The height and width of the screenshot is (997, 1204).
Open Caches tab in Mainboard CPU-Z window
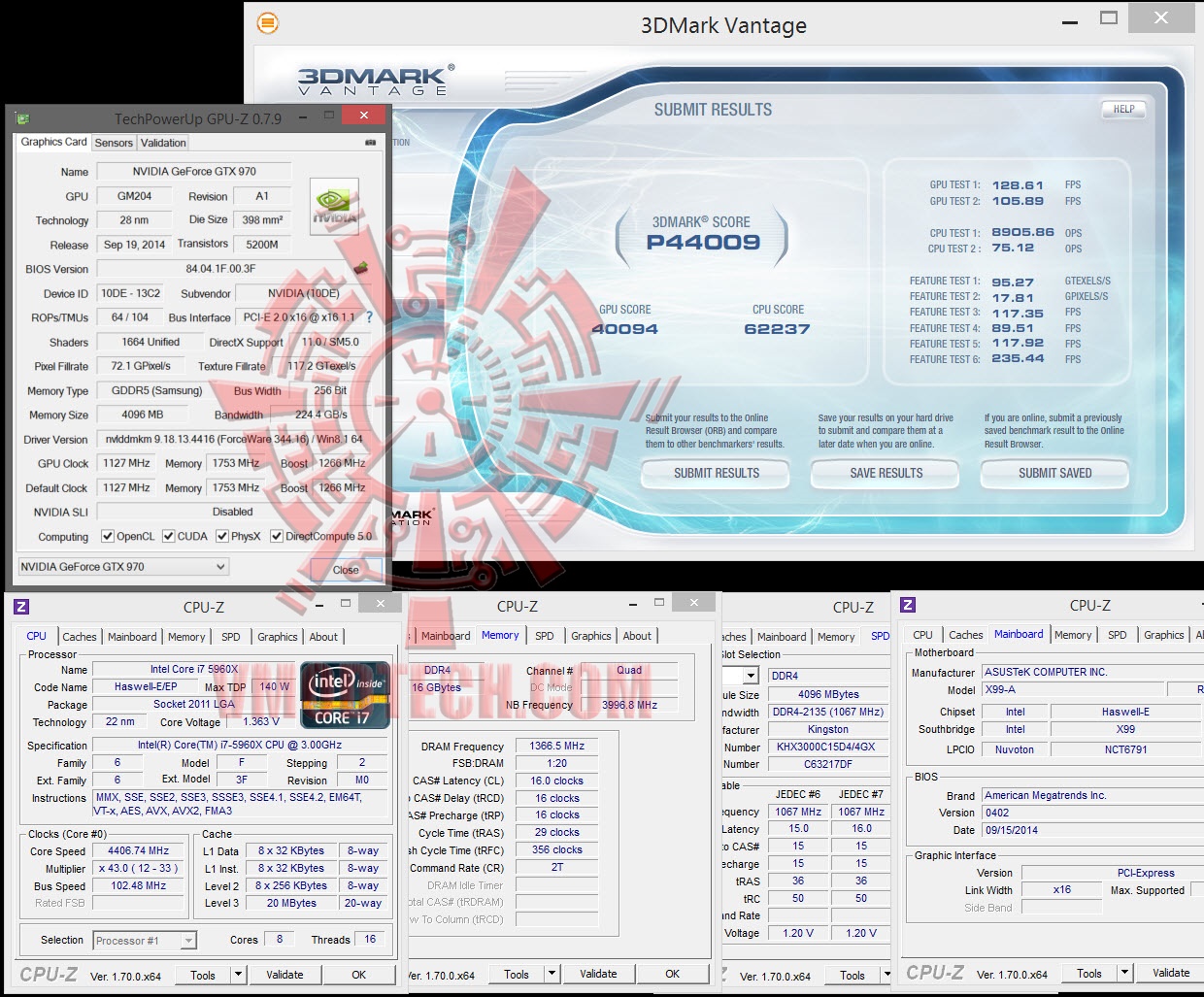(965, 635)
